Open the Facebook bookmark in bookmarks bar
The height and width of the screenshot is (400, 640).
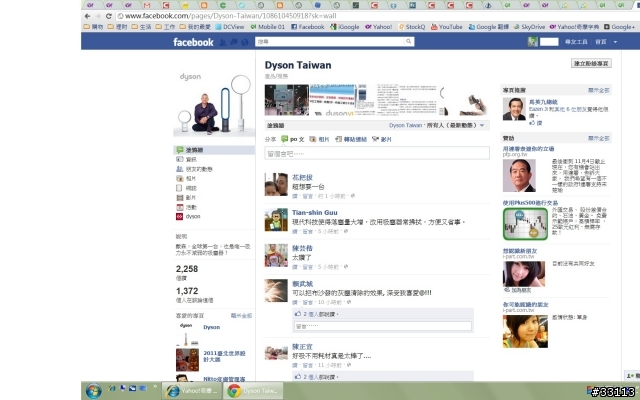[308, 27]
